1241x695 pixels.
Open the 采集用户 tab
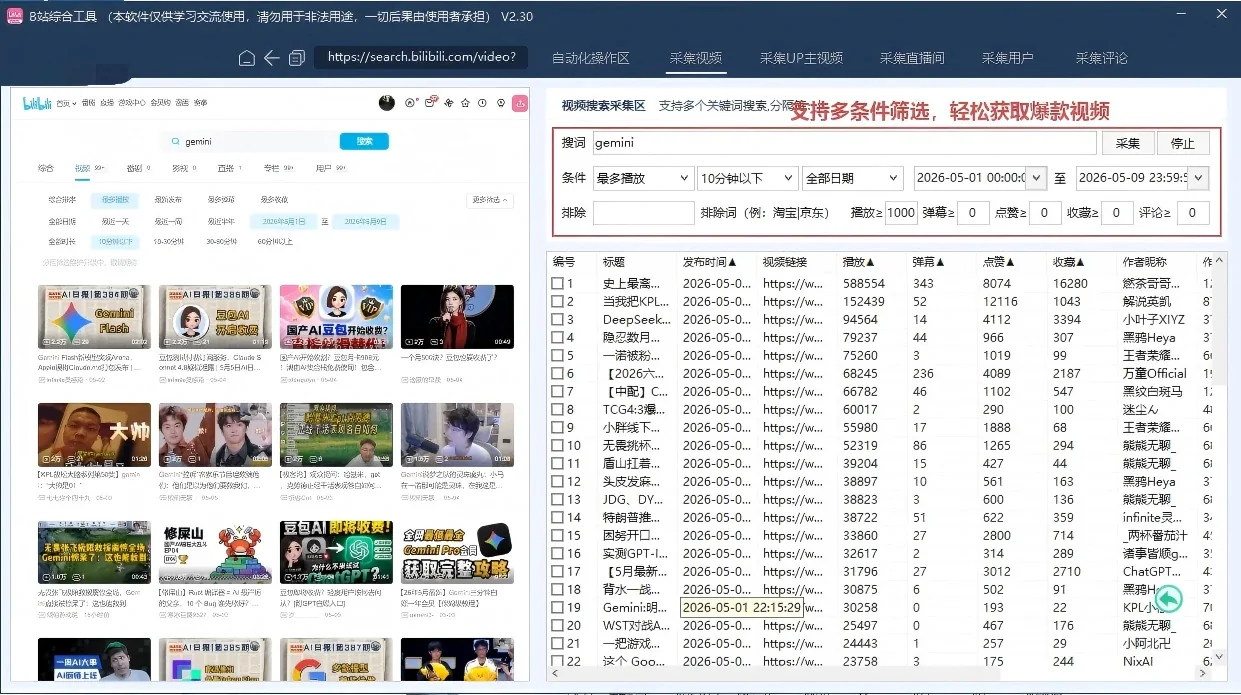pos(1007,58)
